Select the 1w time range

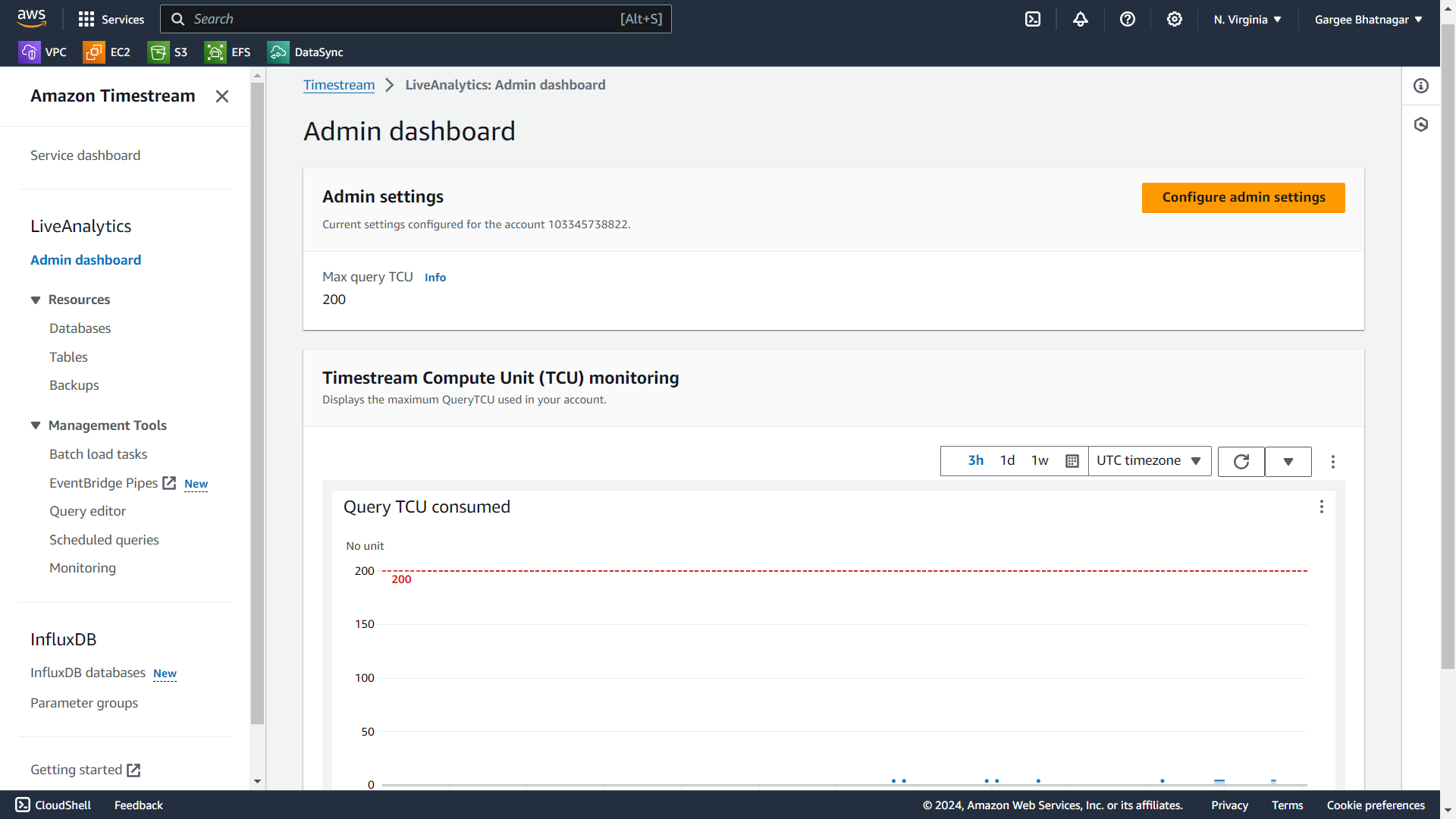[1040, 460]
